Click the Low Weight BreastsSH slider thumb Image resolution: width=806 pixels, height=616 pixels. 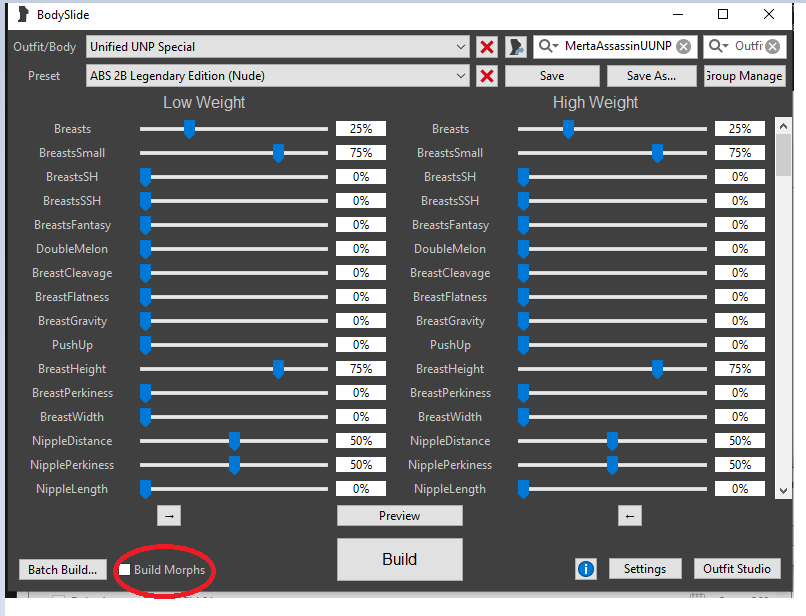pos(145,177)
